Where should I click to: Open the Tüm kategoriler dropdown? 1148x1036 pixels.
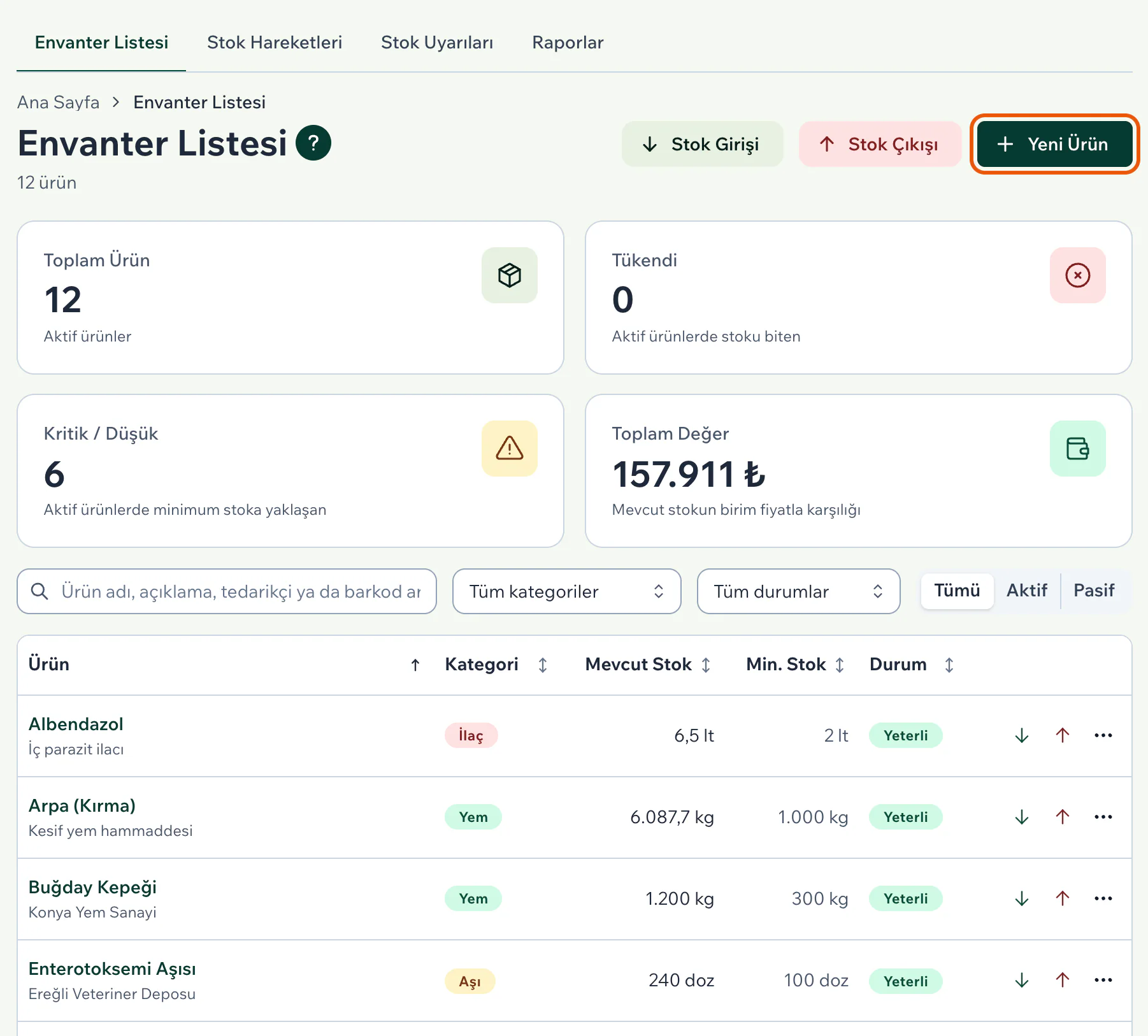(567, 591)
